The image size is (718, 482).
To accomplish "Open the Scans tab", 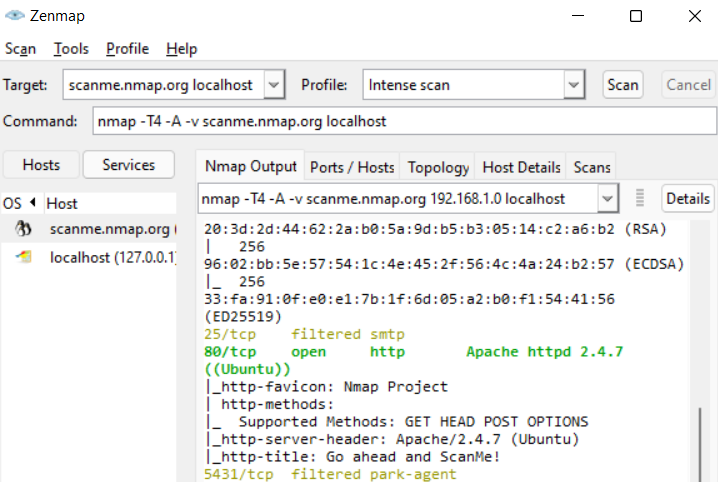I will click(x=592, y=167).
